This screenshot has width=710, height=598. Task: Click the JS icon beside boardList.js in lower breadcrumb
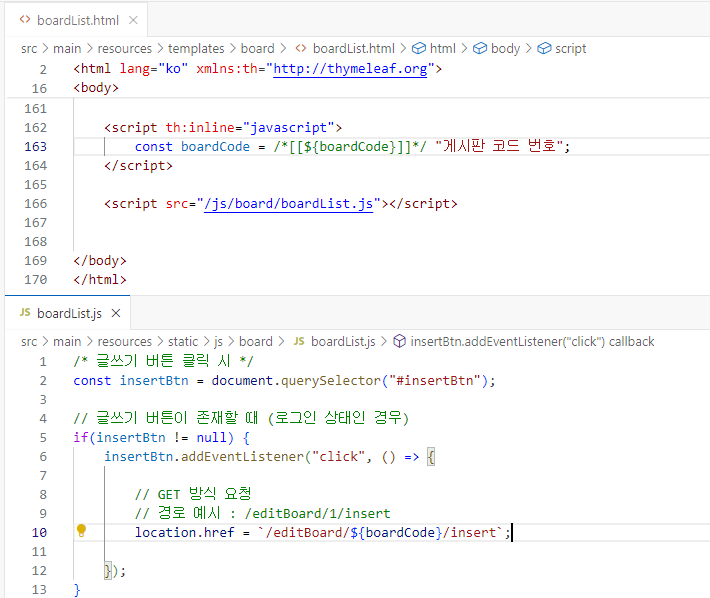(299, 341)
